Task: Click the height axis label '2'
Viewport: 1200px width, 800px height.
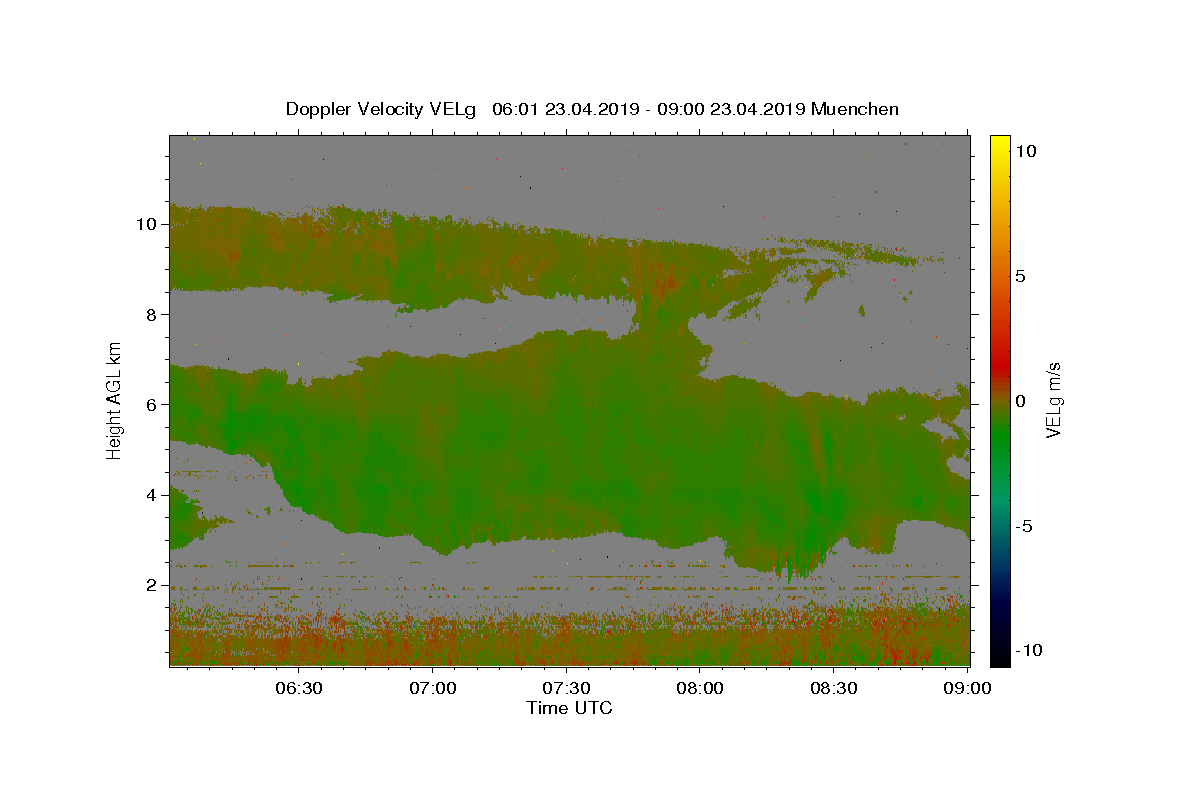Action: pyautogui.click(x=151, y=585)
